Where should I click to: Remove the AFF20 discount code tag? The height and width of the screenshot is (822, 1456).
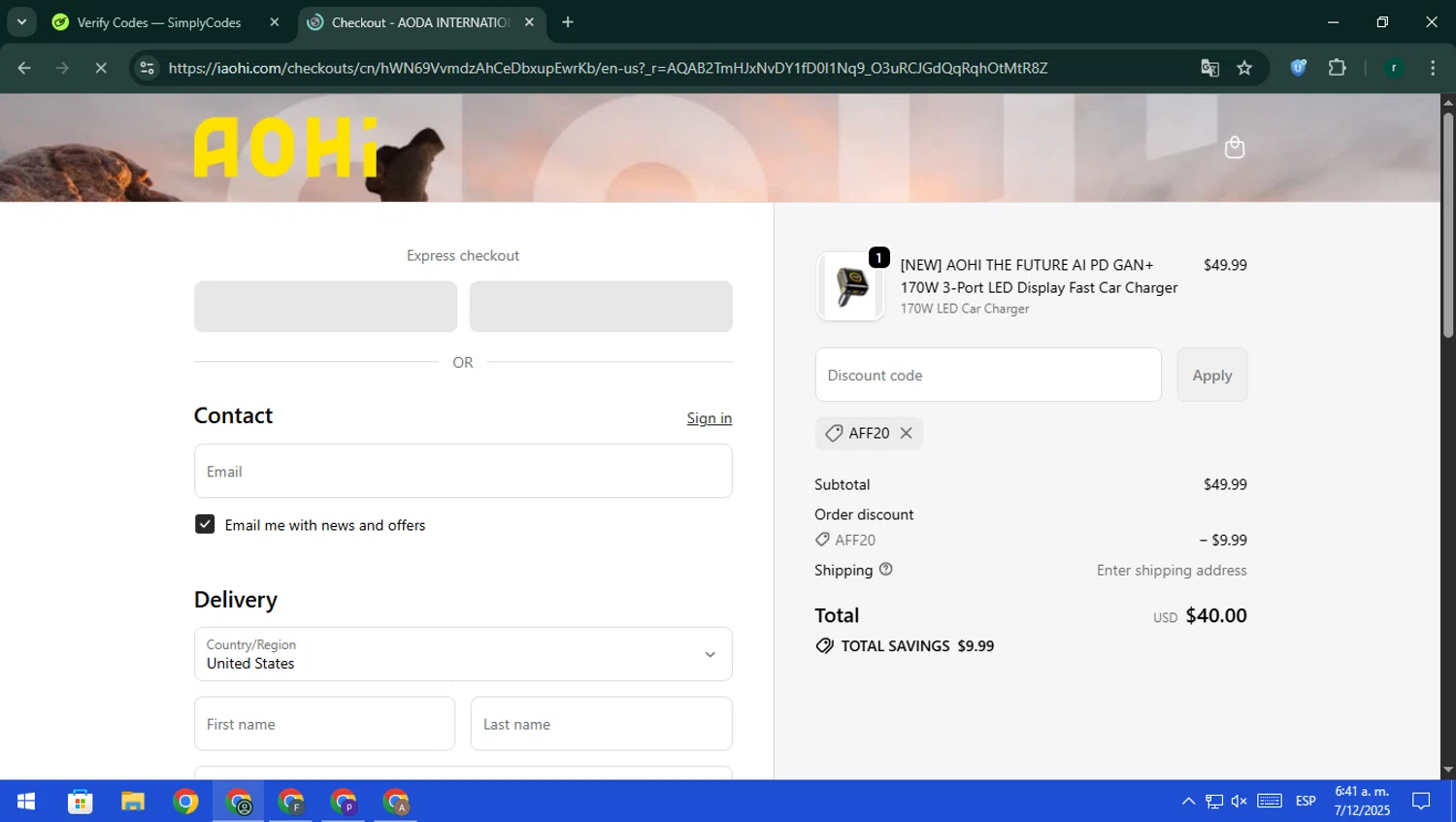(906, 433)
